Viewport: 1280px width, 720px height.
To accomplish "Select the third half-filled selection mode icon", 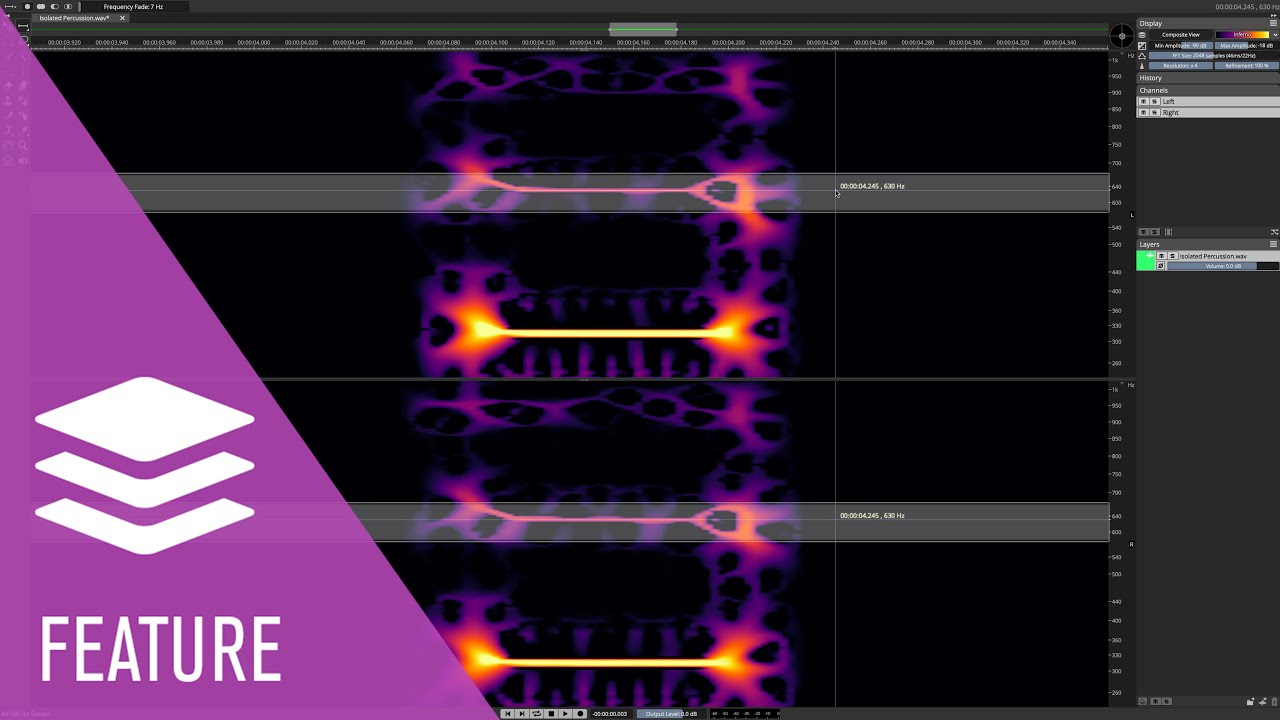I will coord(55,7).
